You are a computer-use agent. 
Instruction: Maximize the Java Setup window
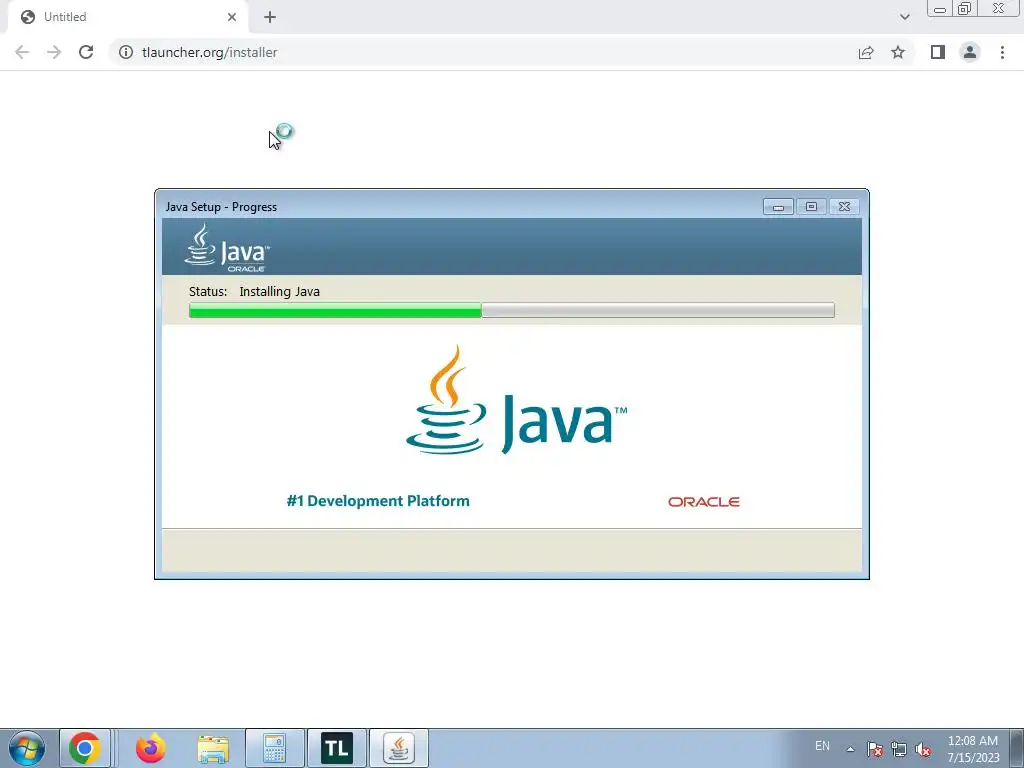(811, 207)
